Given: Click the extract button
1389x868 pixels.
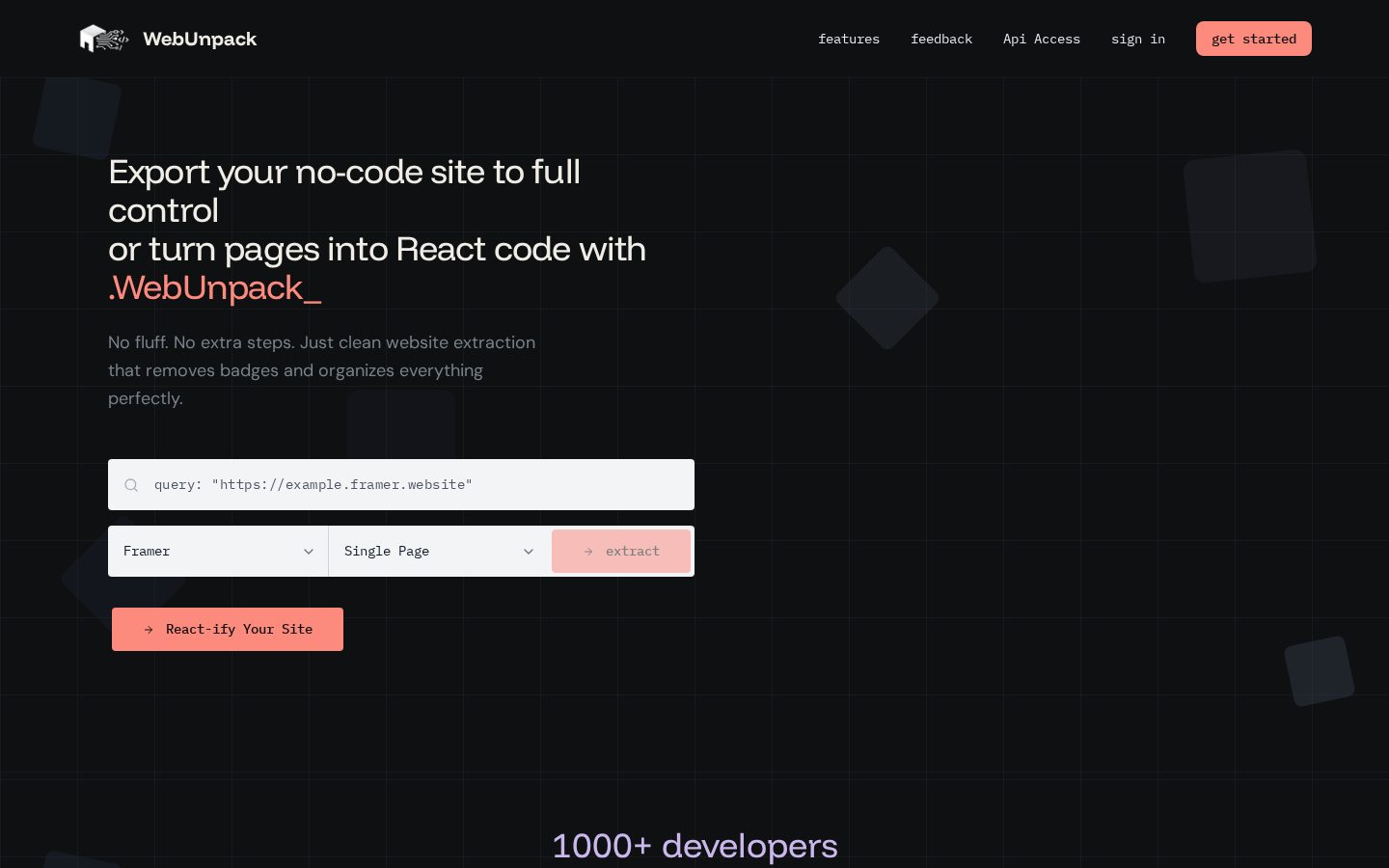Looking at the screenshot, I should coord(621,551).
